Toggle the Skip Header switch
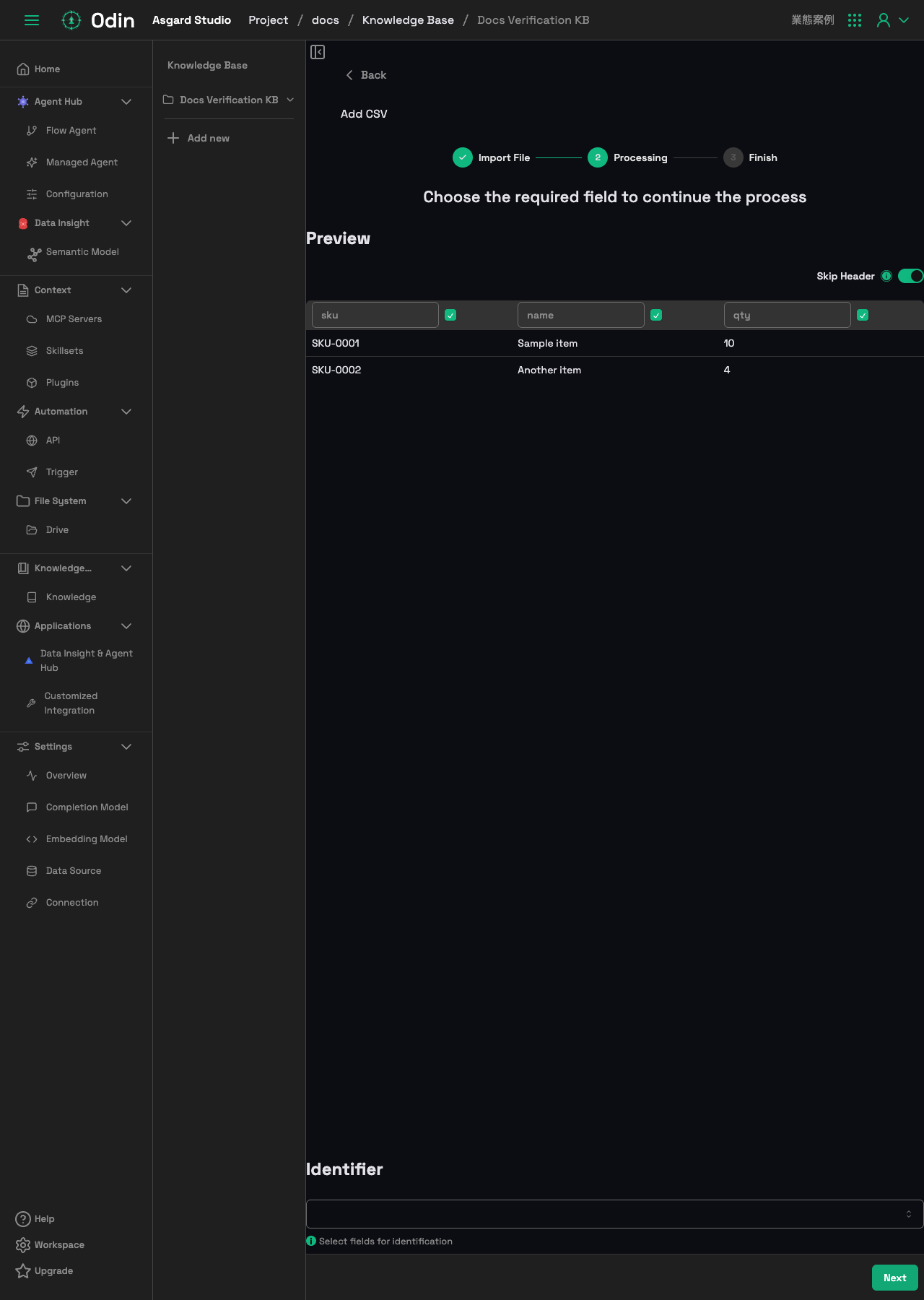924x1300 pixels. click(910, 276)
